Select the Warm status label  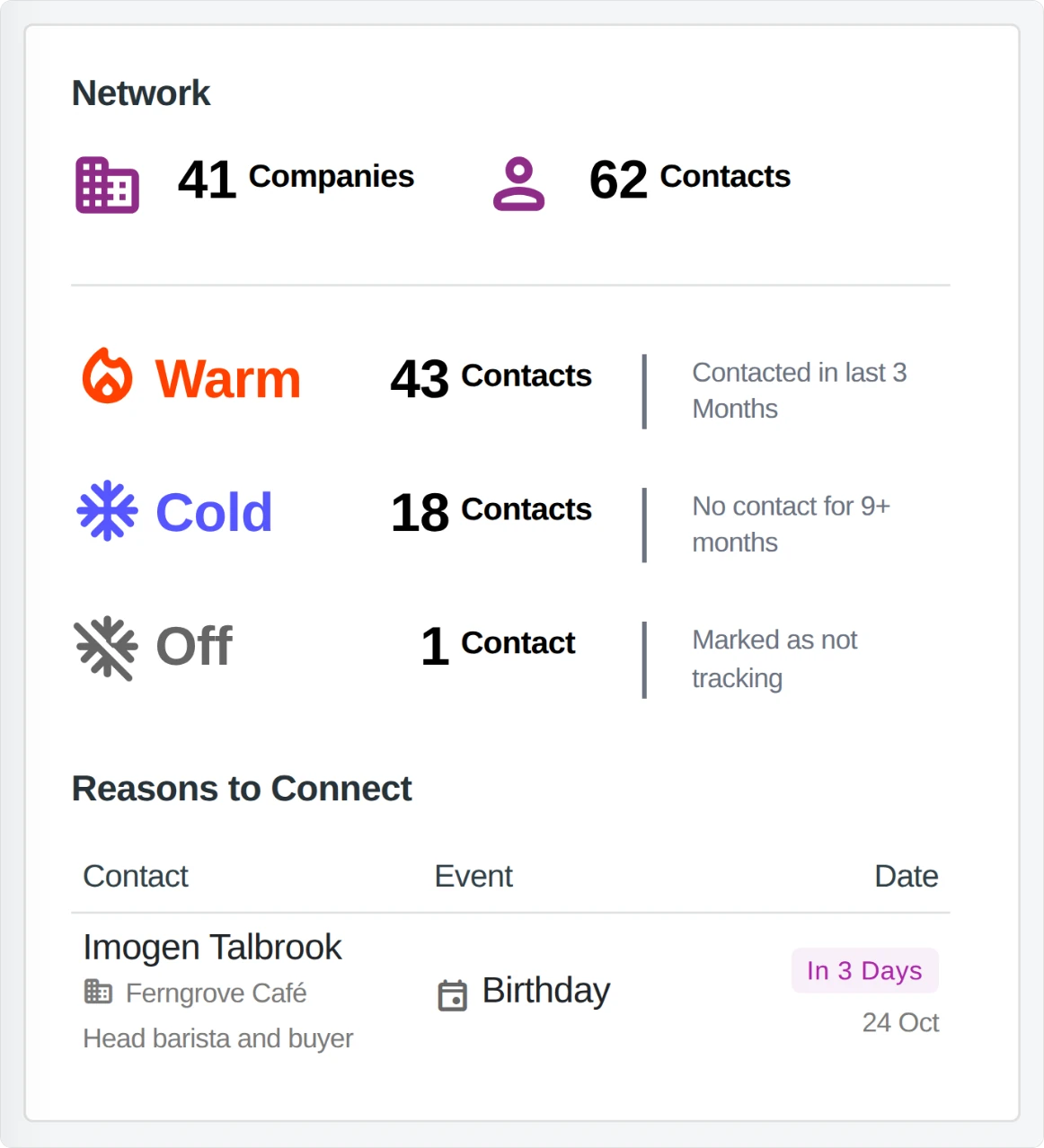point(228,378)
